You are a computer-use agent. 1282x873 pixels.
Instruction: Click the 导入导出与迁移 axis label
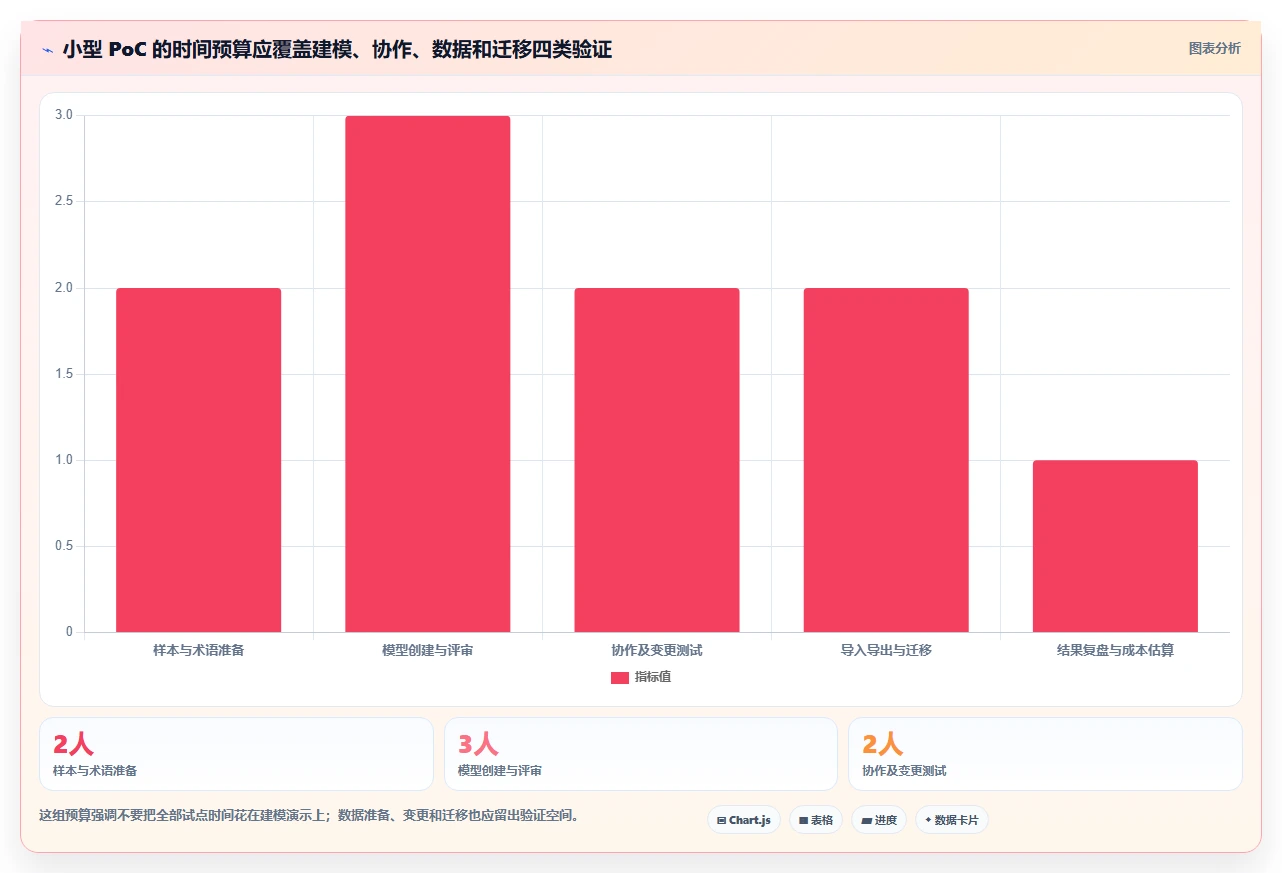(x=886, y=650)
